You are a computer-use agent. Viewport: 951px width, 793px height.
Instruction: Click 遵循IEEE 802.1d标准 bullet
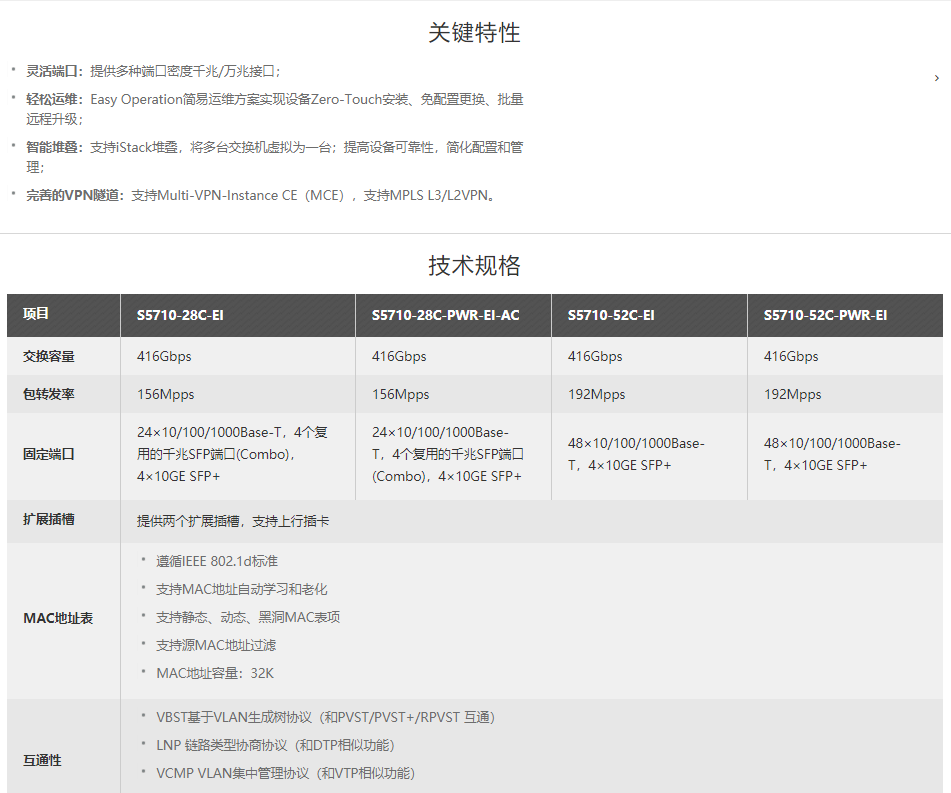coord(217,561)
